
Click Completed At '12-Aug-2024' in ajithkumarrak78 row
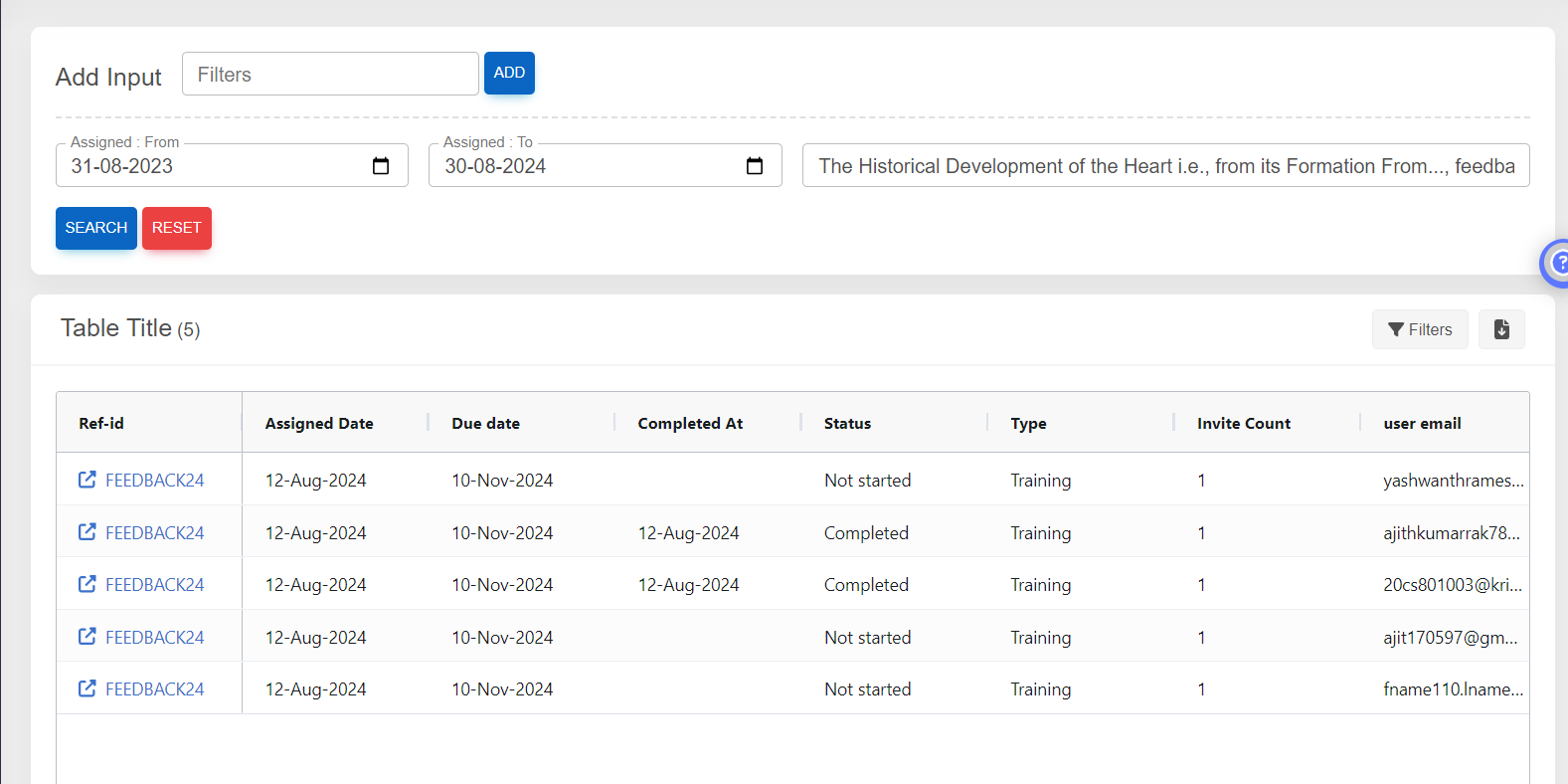(688, 533)
